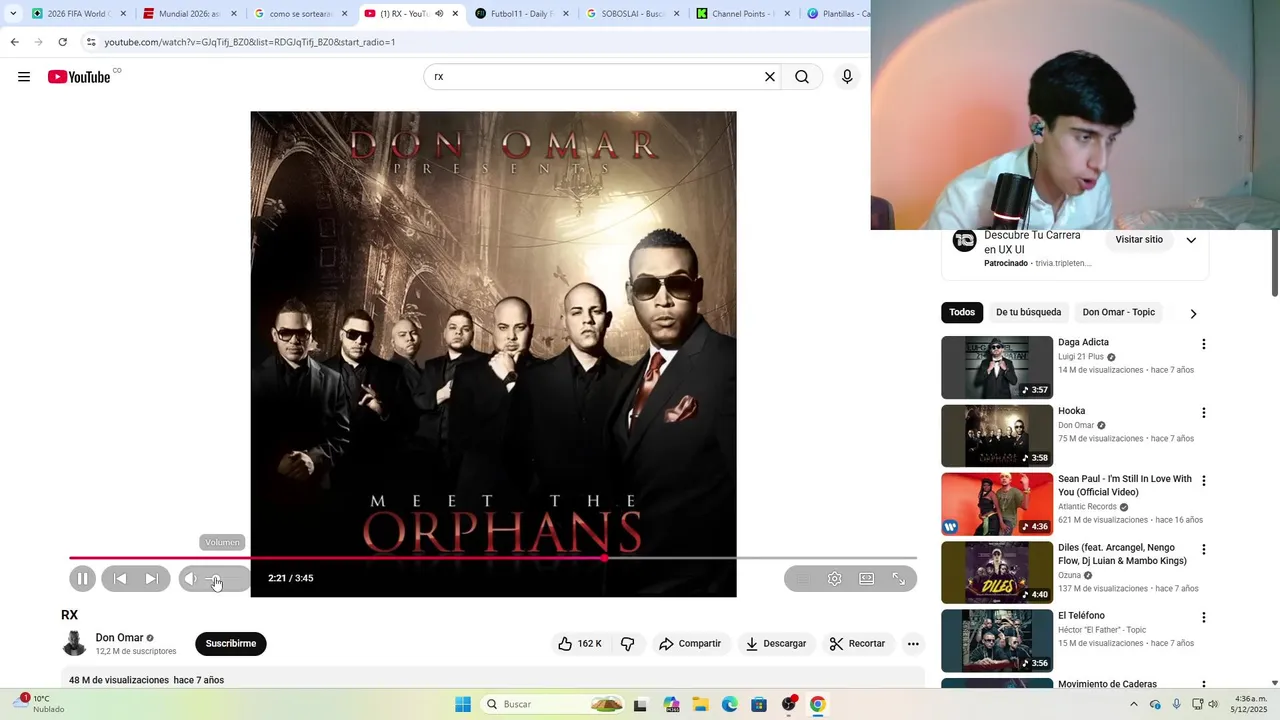The image size is (1280, 720).
Task: Select the Todos filter chip
Action: pyautogui.click(x=962, y=312)
